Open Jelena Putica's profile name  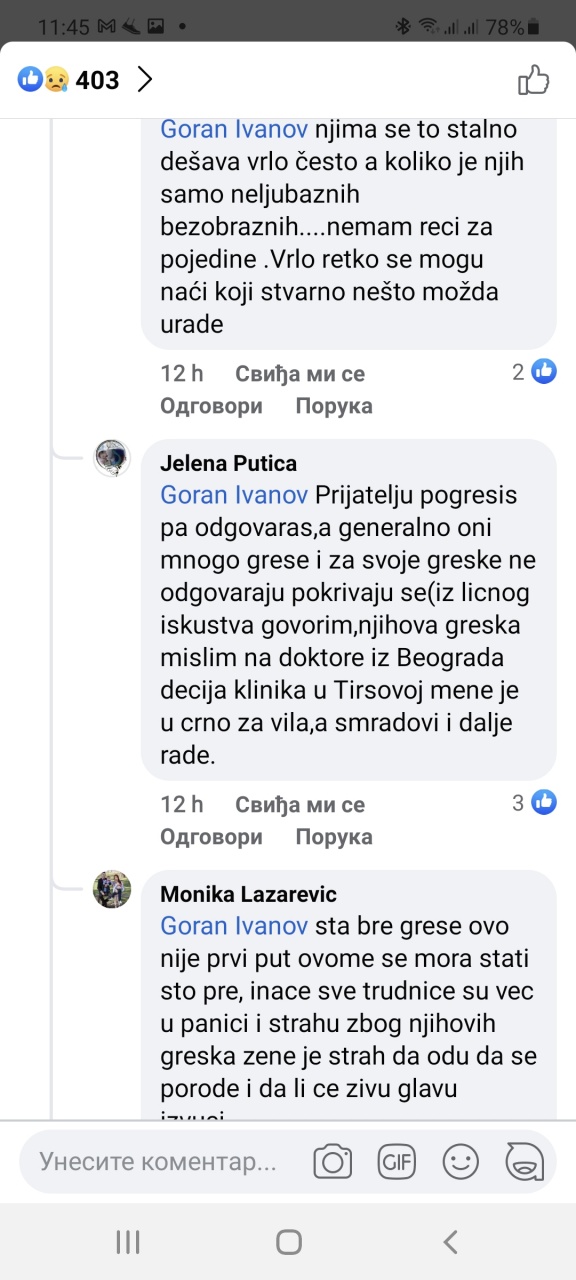(x=229, y=464)
